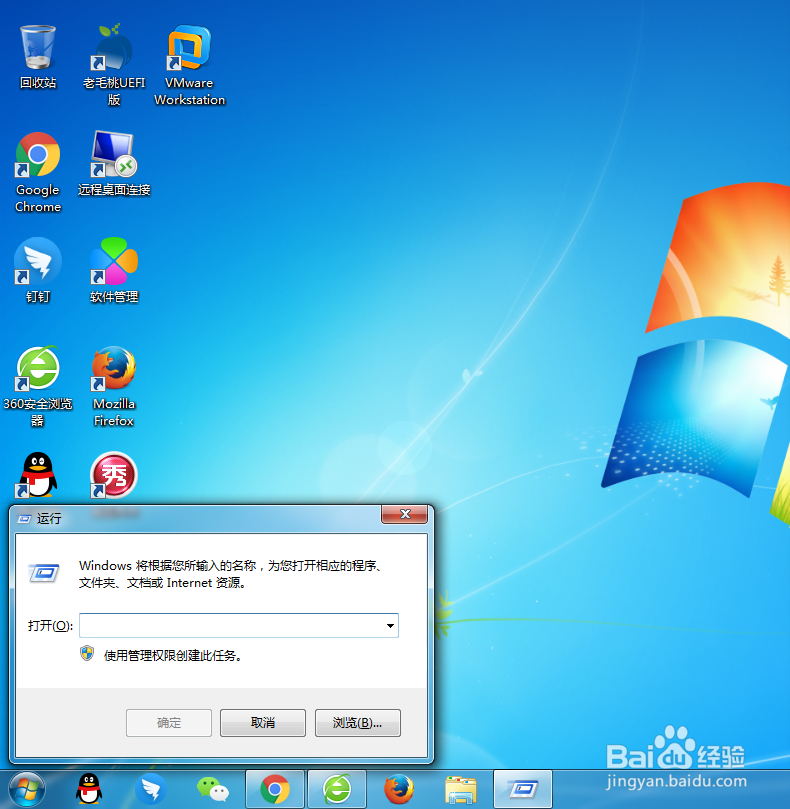Image resolution: width=790 pixels, height=809 pixels.
Task: Select the QQ penguin desktop shortcut
Action: 38,475
